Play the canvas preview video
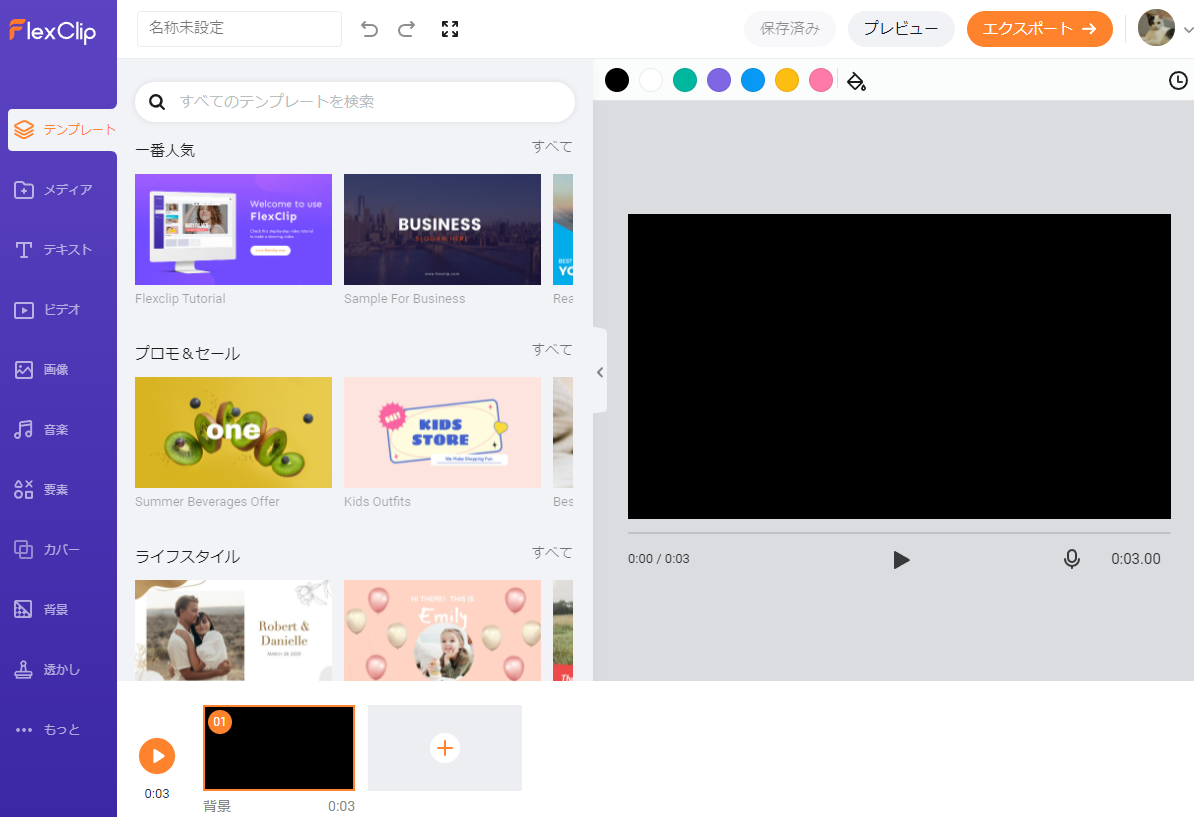Viewport: 1194px width, 817px height. point(901,560)
